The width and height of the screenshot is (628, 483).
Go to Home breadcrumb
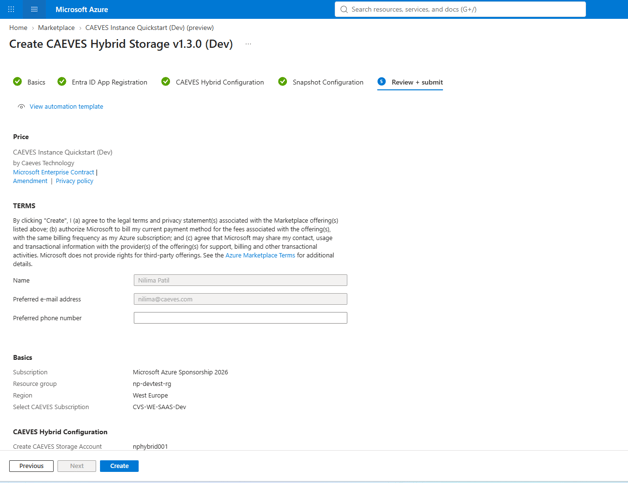pyautogui.click(x=18, y=28)
